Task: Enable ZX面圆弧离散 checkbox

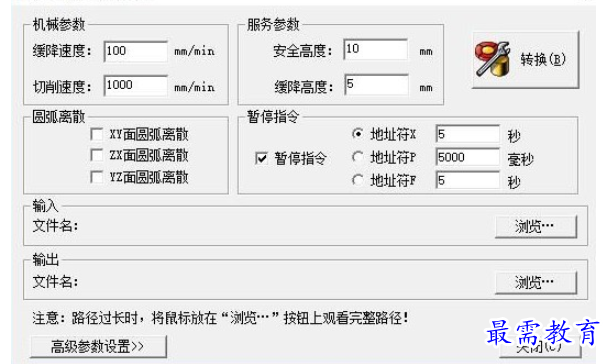Action: click(97, 155)
